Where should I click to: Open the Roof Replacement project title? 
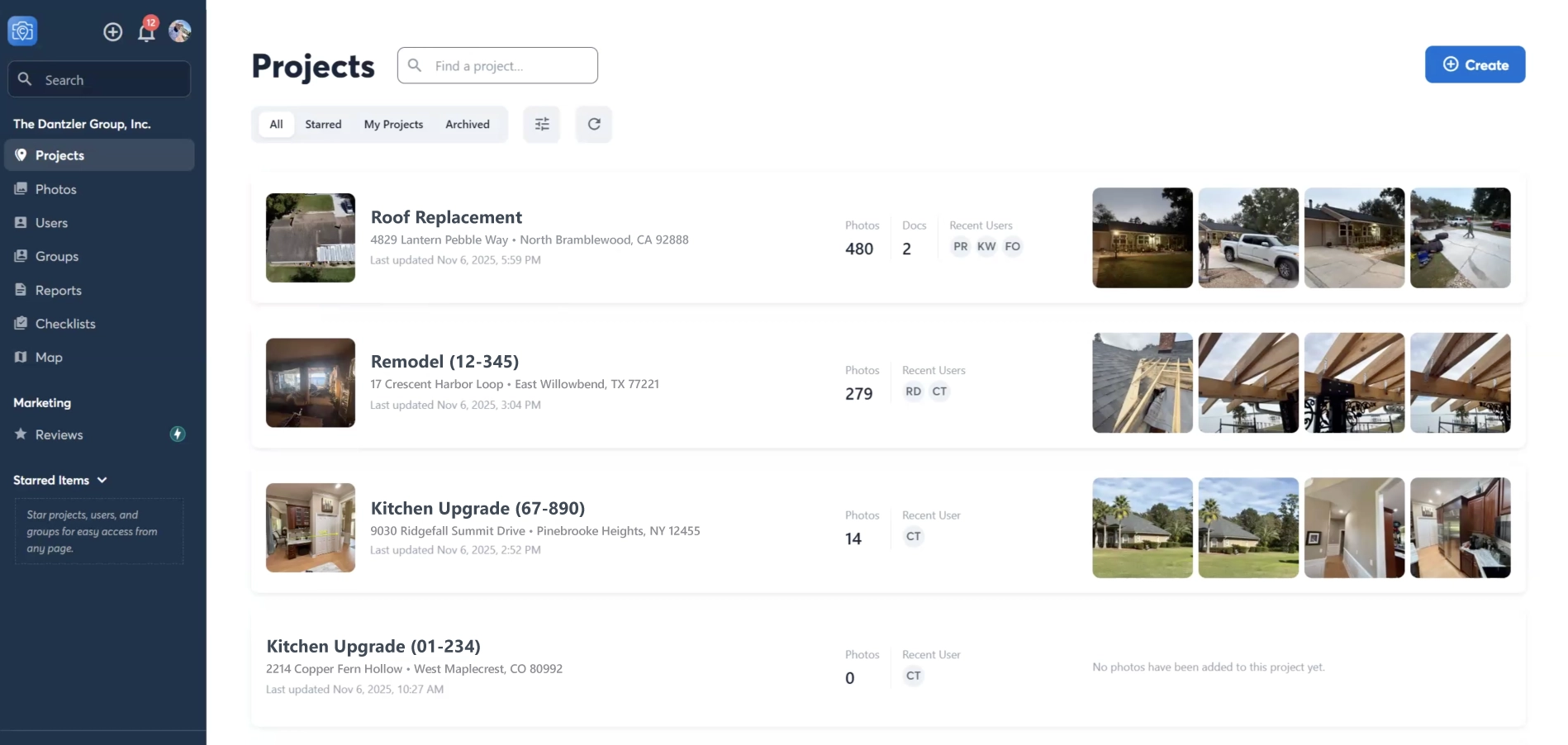(446, 217)
